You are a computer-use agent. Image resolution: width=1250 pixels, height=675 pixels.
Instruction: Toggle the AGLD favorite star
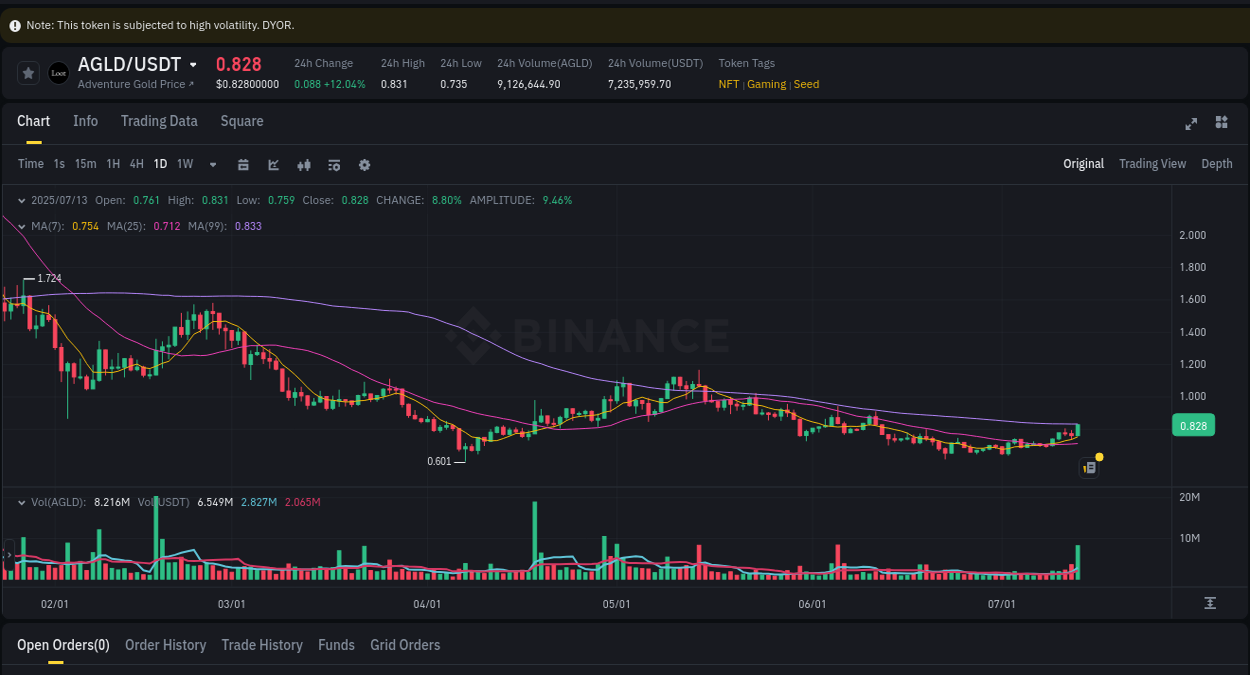tap(28, 72)
